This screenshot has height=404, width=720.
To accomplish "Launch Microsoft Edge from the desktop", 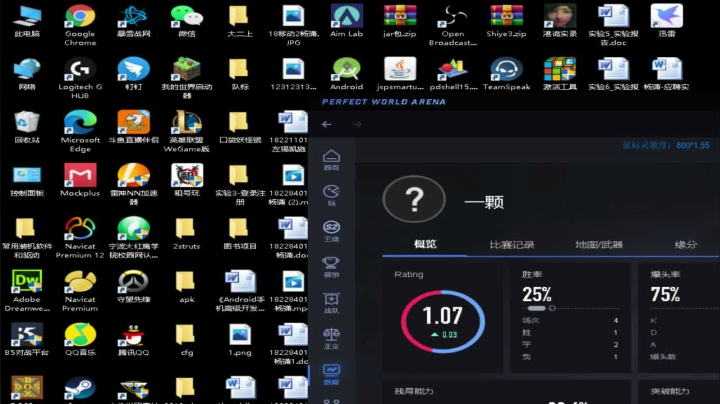I will pos(80,132).
